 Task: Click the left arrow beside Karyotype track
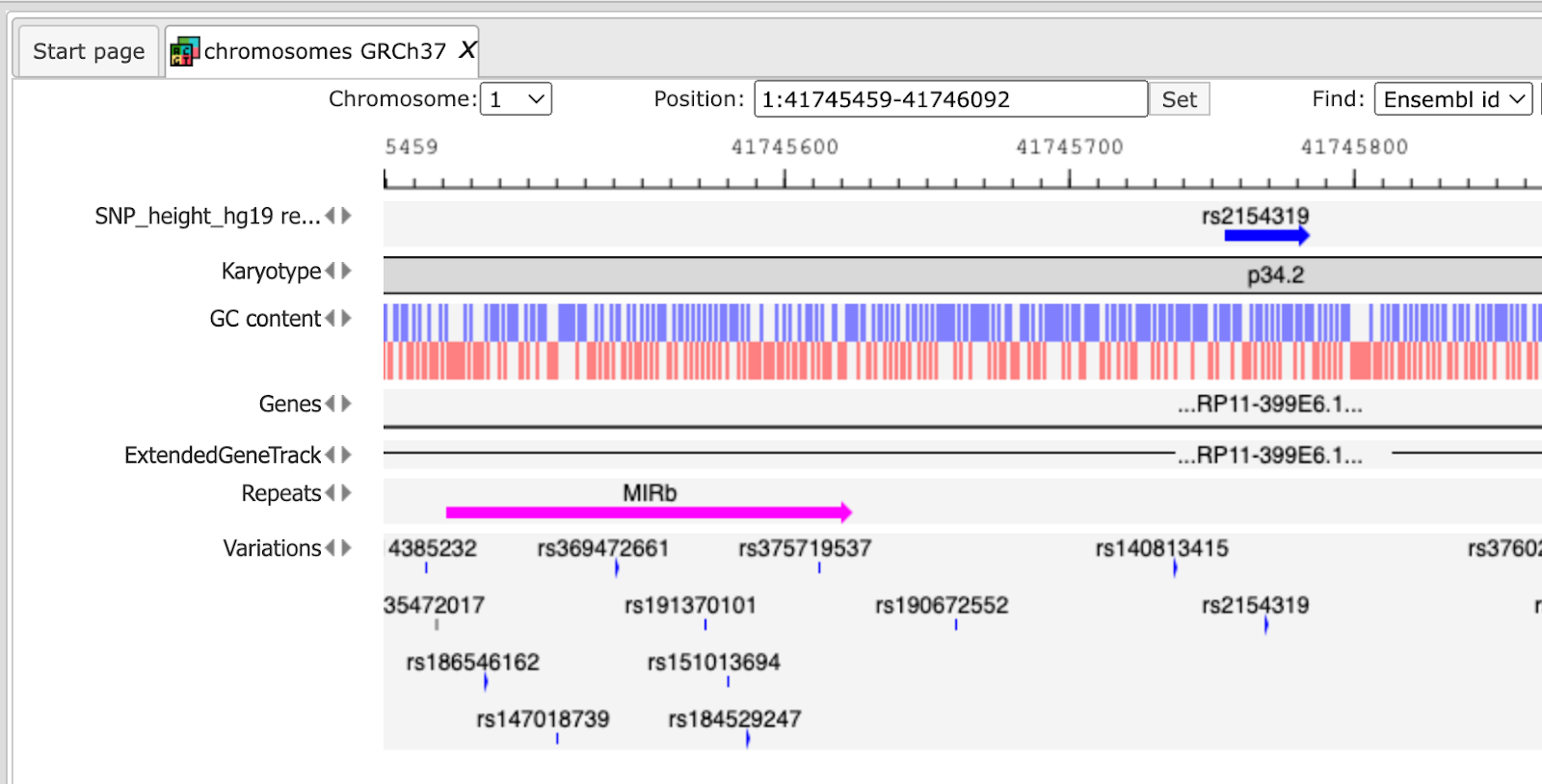point(331,271)
